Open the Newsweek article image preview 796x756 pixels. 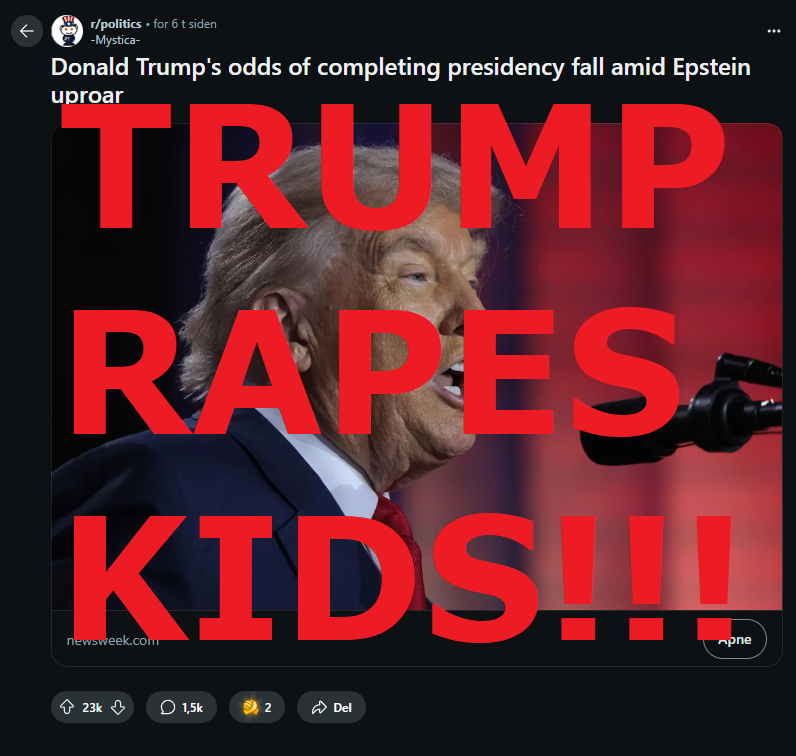[x=416, y=367]
